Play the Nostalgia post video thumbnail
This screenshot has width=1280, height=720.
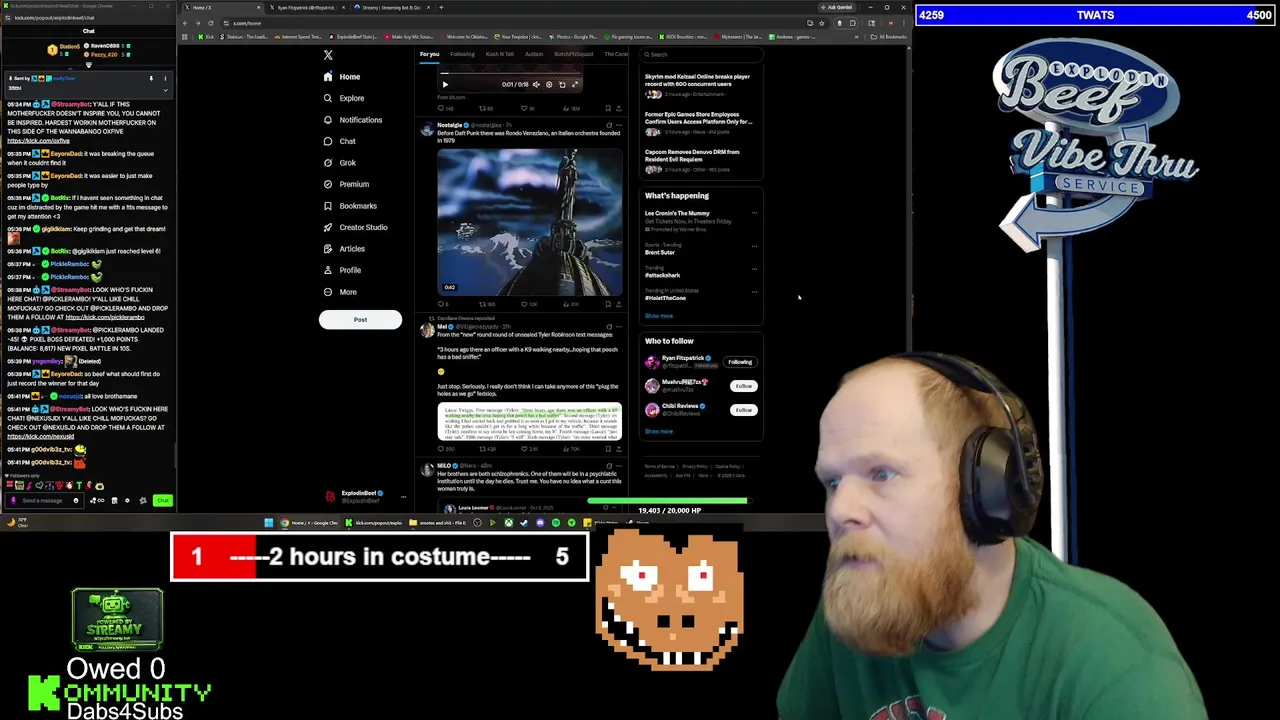[529, 221]
